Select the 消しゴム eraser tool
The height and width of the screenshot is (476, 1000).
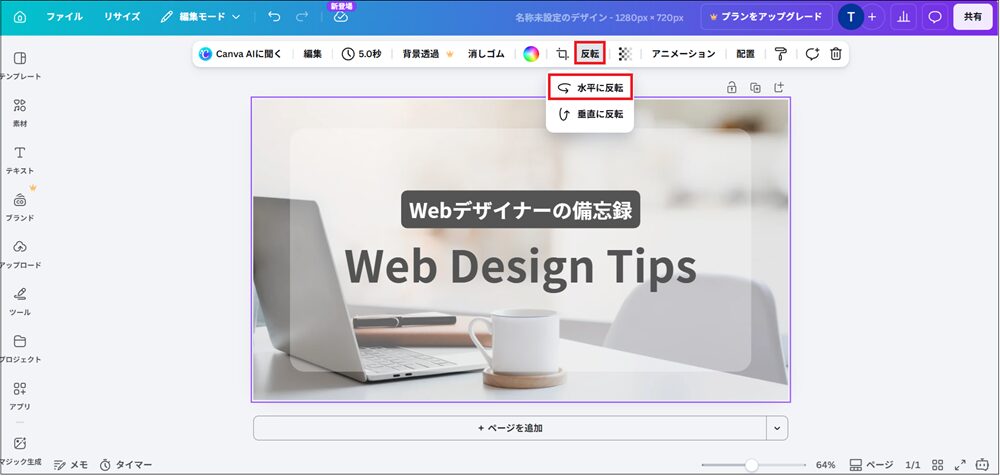tap(486, 54)
